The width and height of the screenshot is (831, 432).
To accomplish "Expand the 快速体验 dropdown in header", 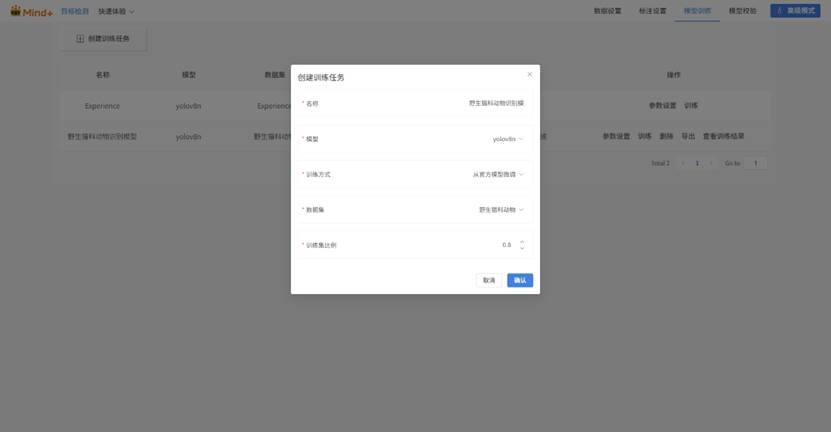I will pos(116,12).
